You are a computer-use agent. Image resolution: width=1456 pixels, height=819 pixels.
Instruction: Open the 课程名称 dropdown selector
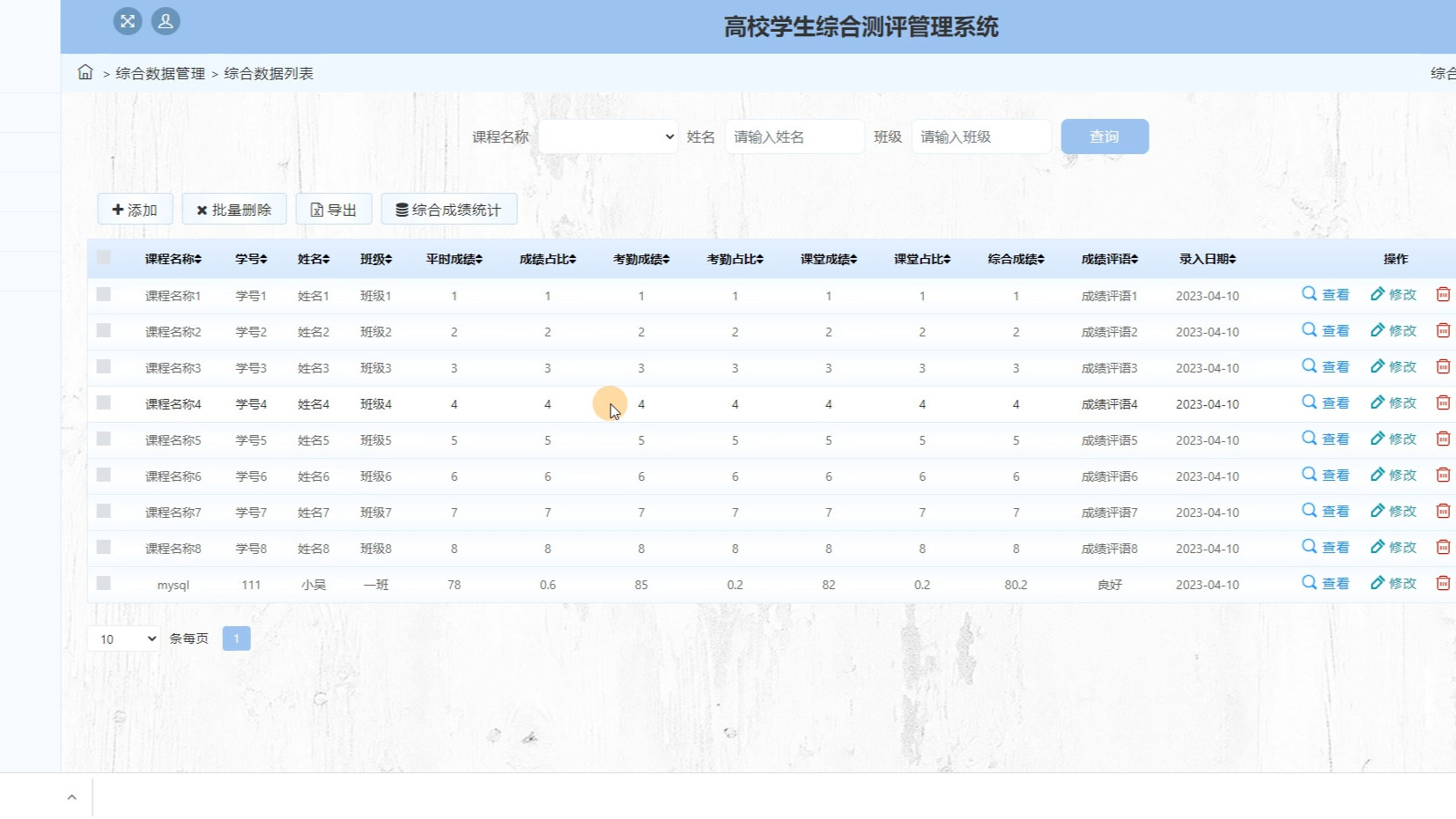tap(609, 136)
